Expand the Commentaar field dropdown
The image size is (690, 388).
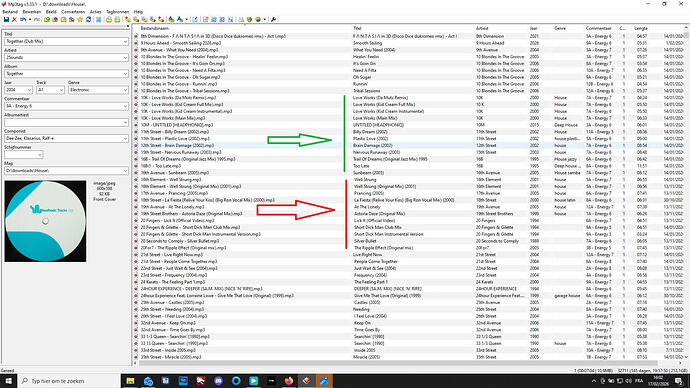125,106
